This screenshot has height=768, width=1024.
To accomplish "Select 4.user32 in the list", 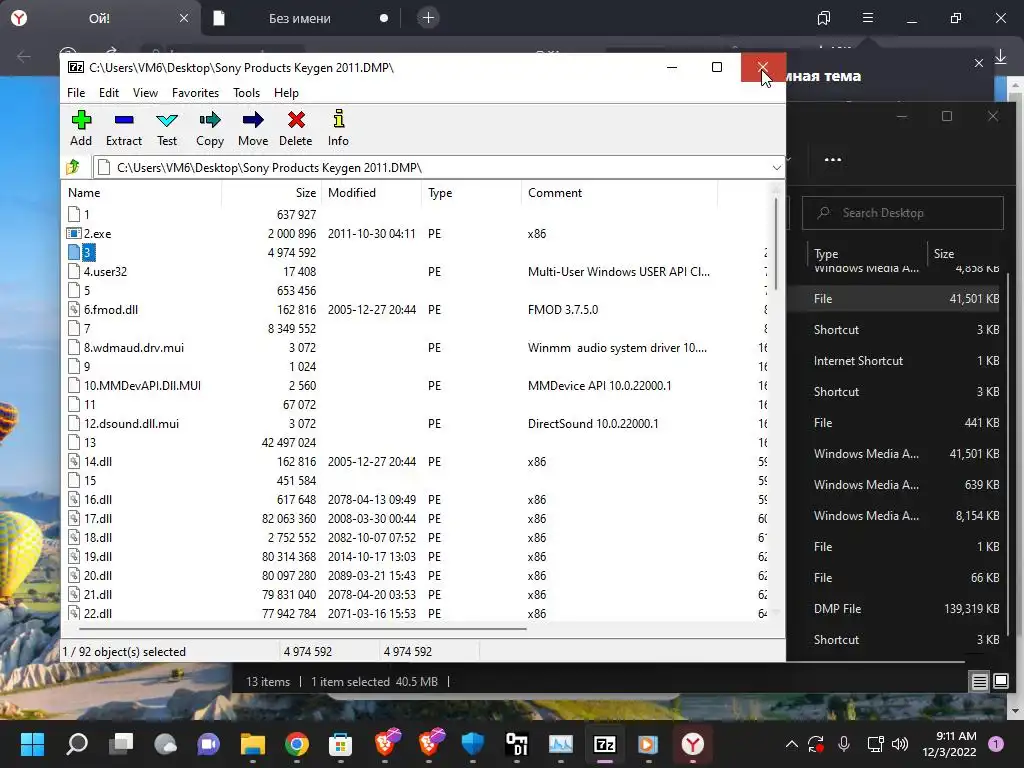I will [x=105, y=272].
